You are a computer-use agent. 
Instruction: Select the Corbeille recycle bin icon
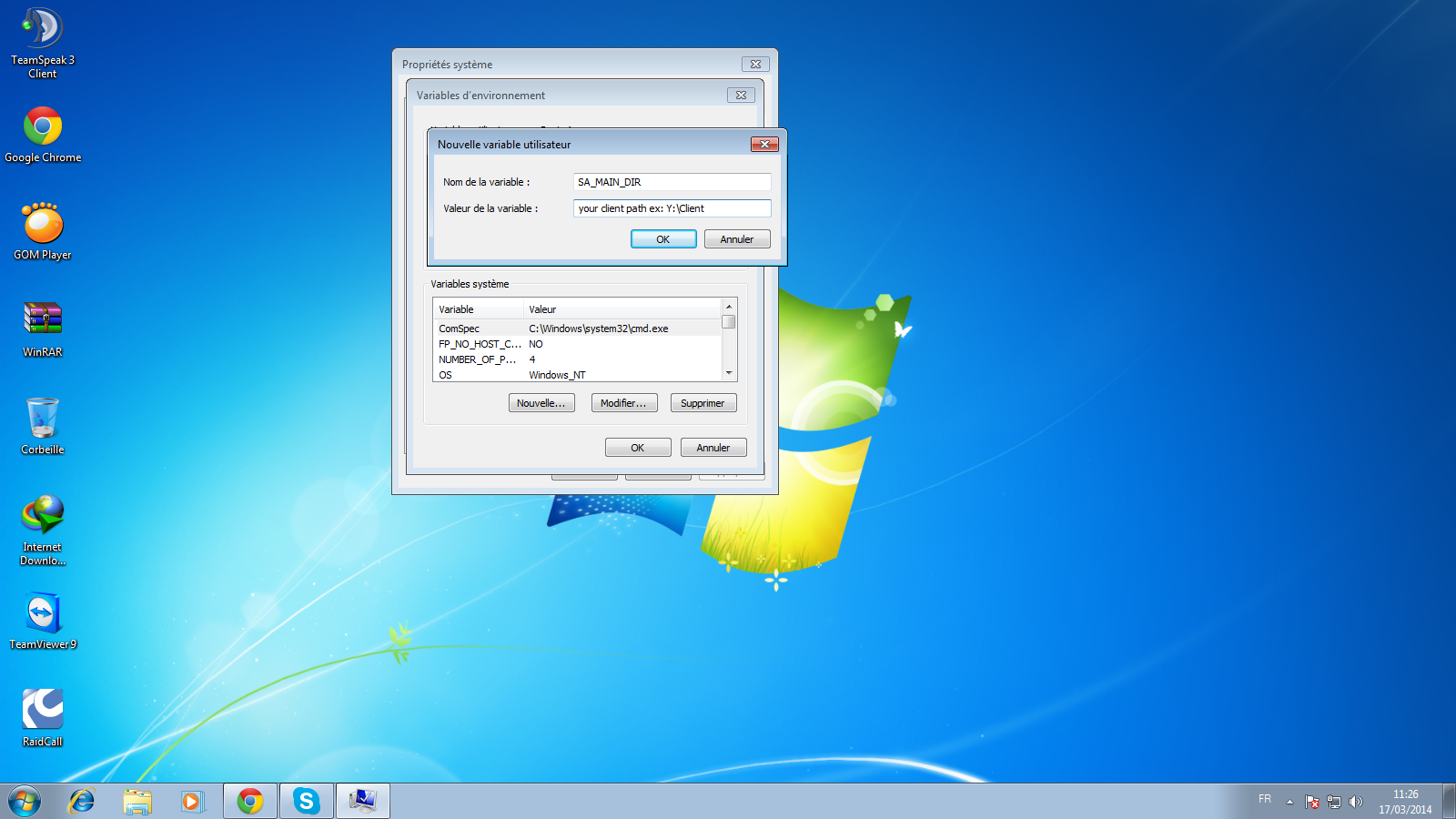click(x=43, y=426)
